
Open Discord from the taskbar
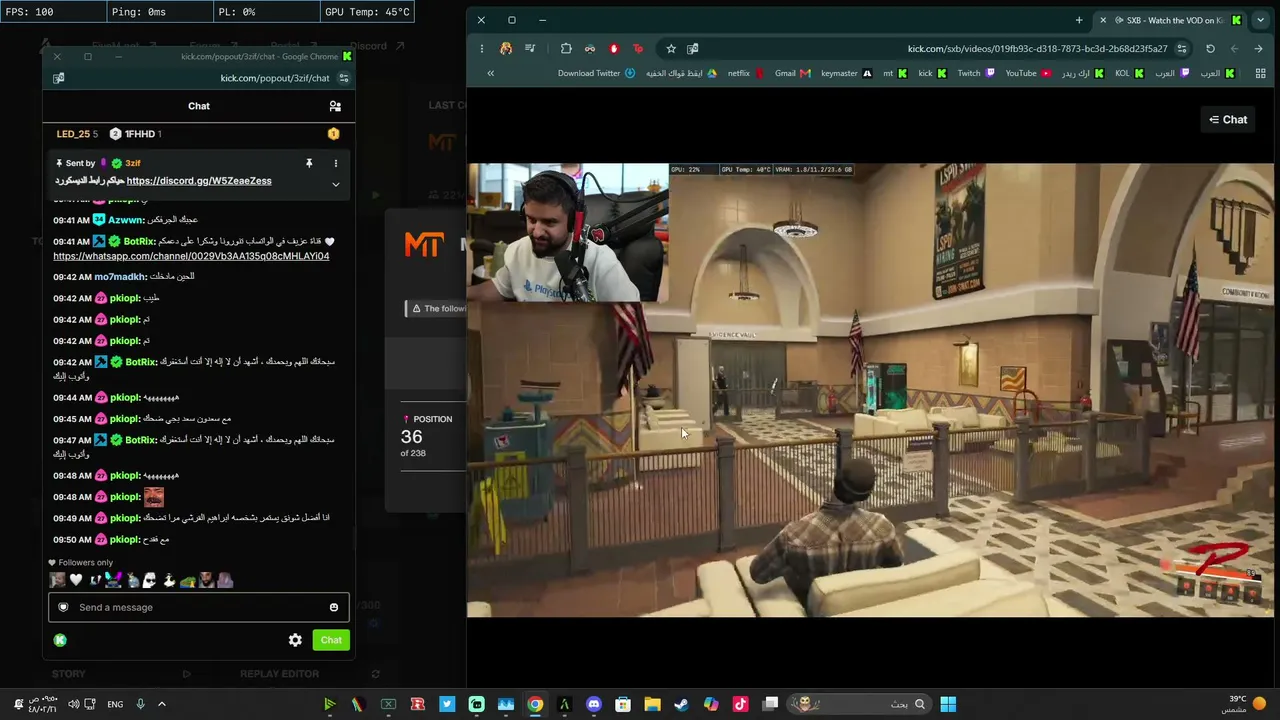(x=594, y=704)
